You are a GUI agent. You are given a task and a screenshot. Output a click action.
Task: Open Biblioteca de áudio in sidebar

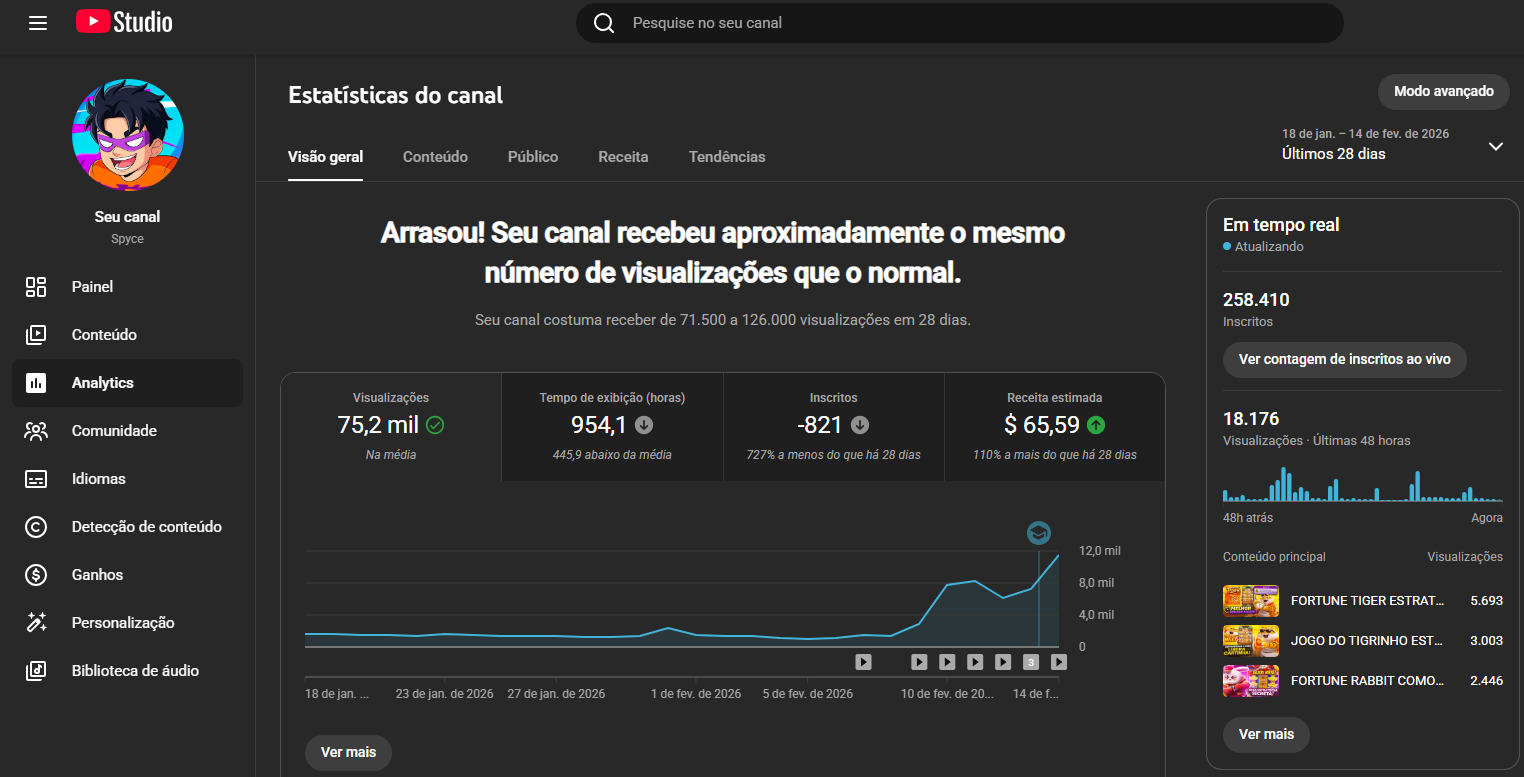[x=127, y=671]
